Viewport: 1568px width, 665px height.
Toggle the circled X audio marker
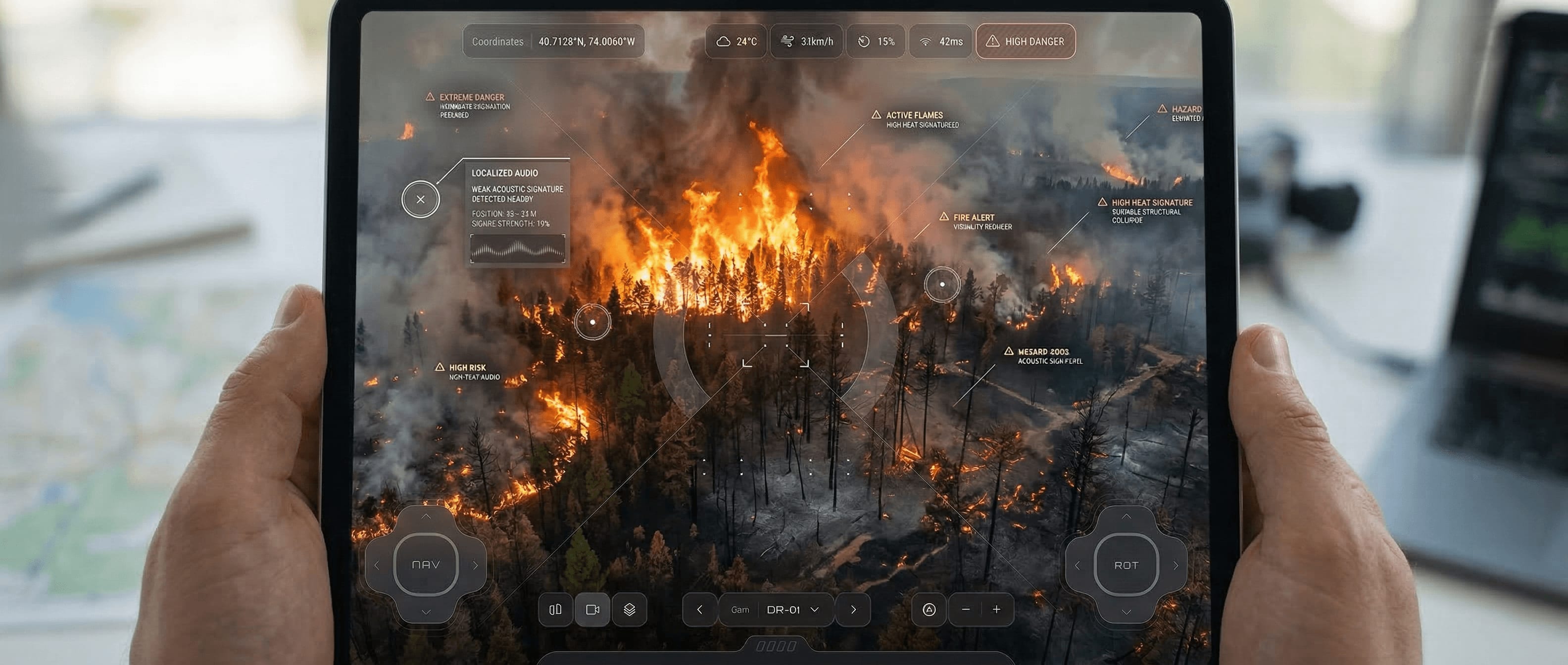pyautogui.click(x=420, y=199)
